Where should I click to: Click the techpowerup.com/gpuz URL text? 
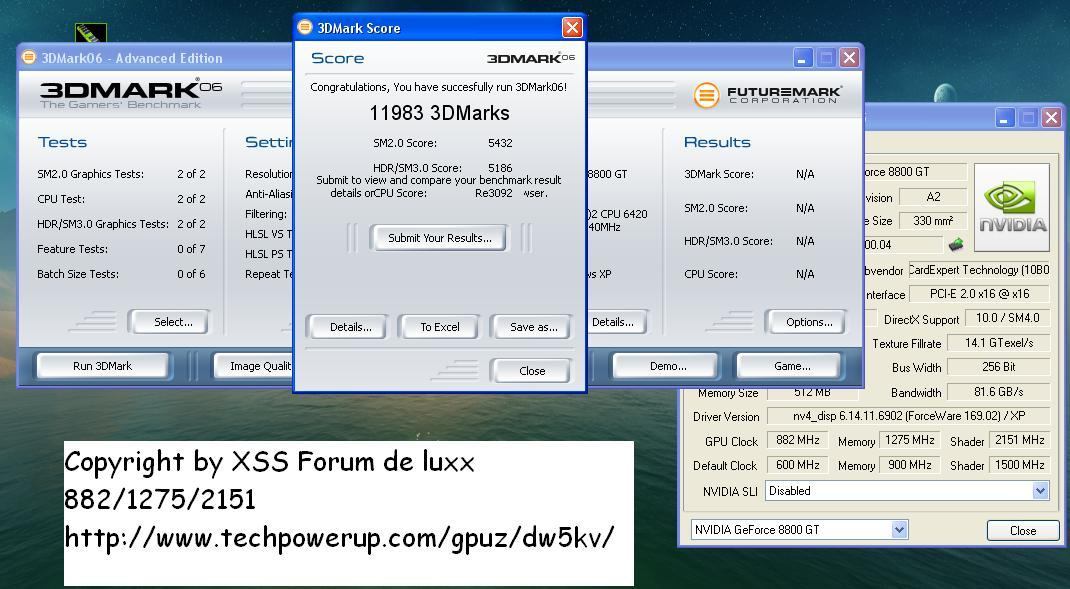339,537
